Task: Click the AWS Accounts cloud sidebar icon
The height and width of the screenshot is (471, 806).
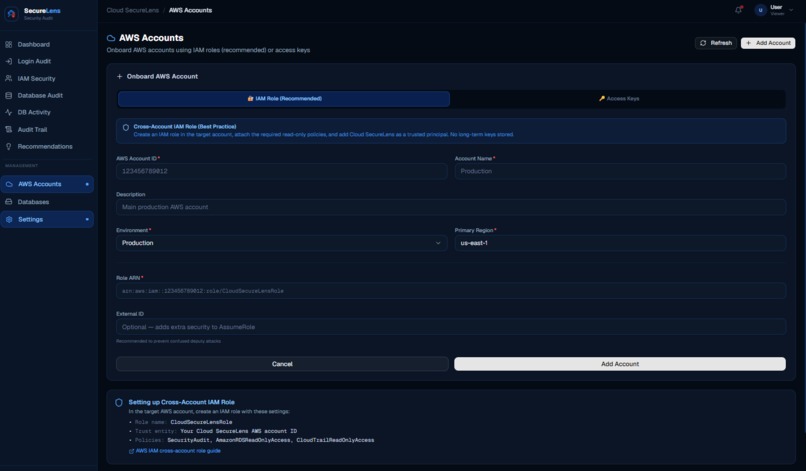Action: [9, 184]
